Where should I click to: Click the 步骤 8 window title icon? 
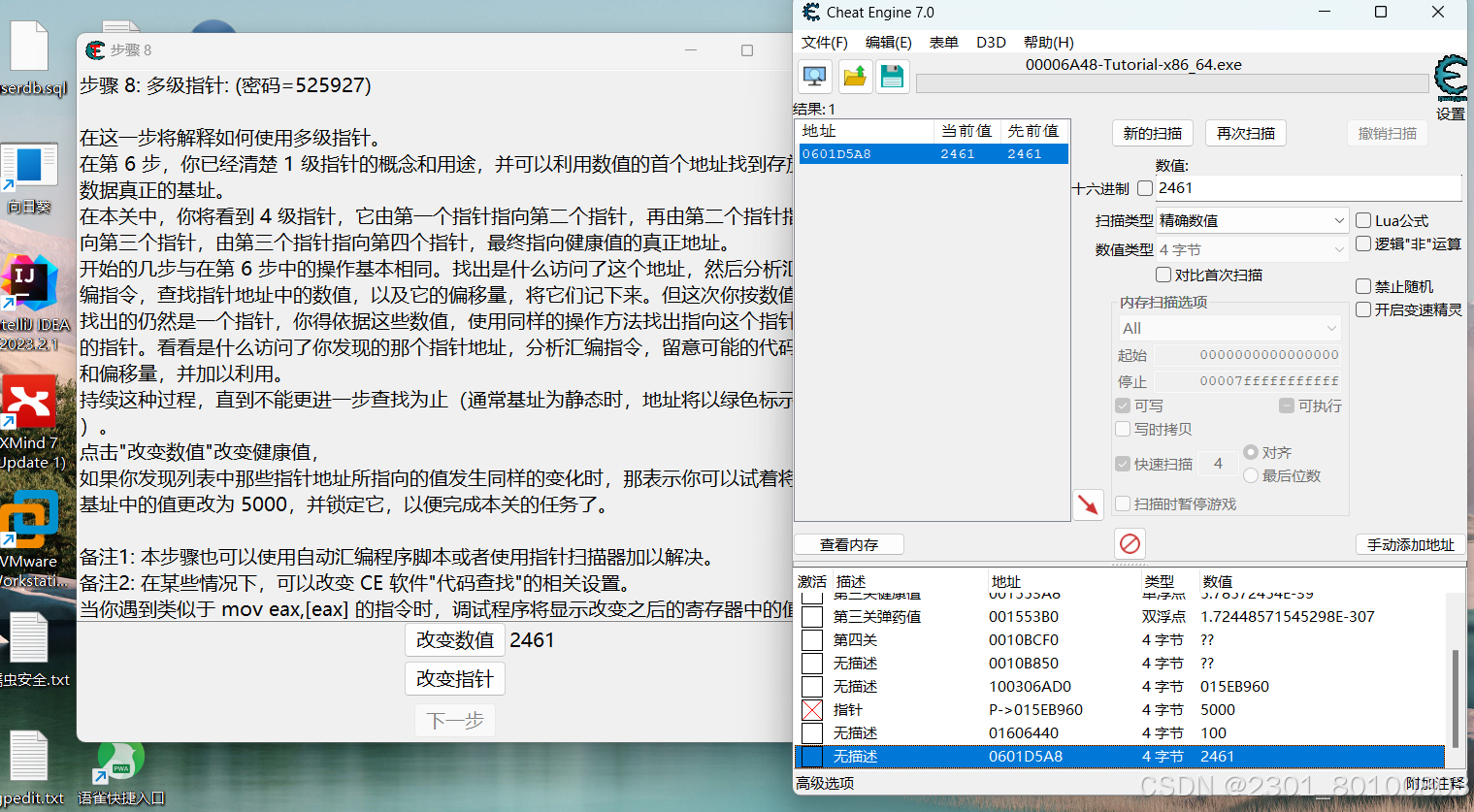pyautogui.click(x=95, y=49)
